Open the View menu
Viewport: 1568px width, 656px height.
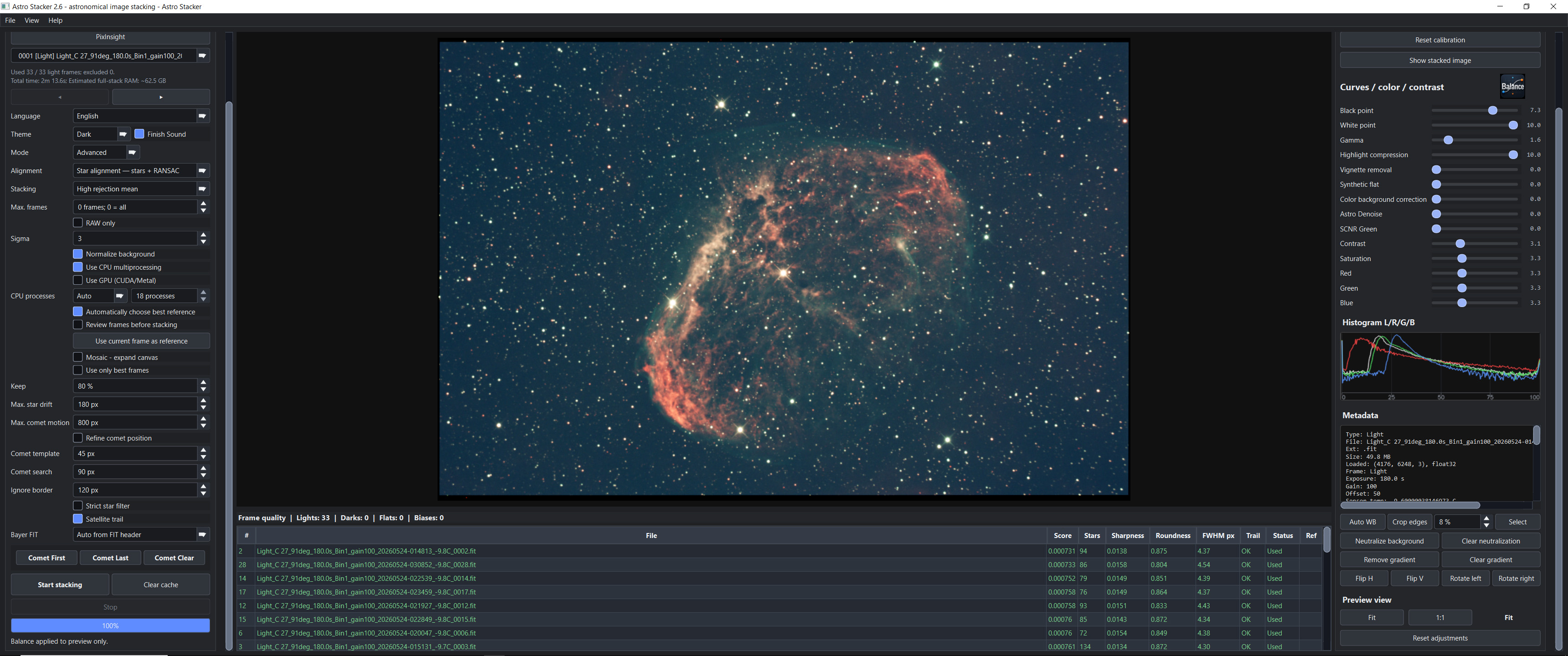[x=31, y=20]
